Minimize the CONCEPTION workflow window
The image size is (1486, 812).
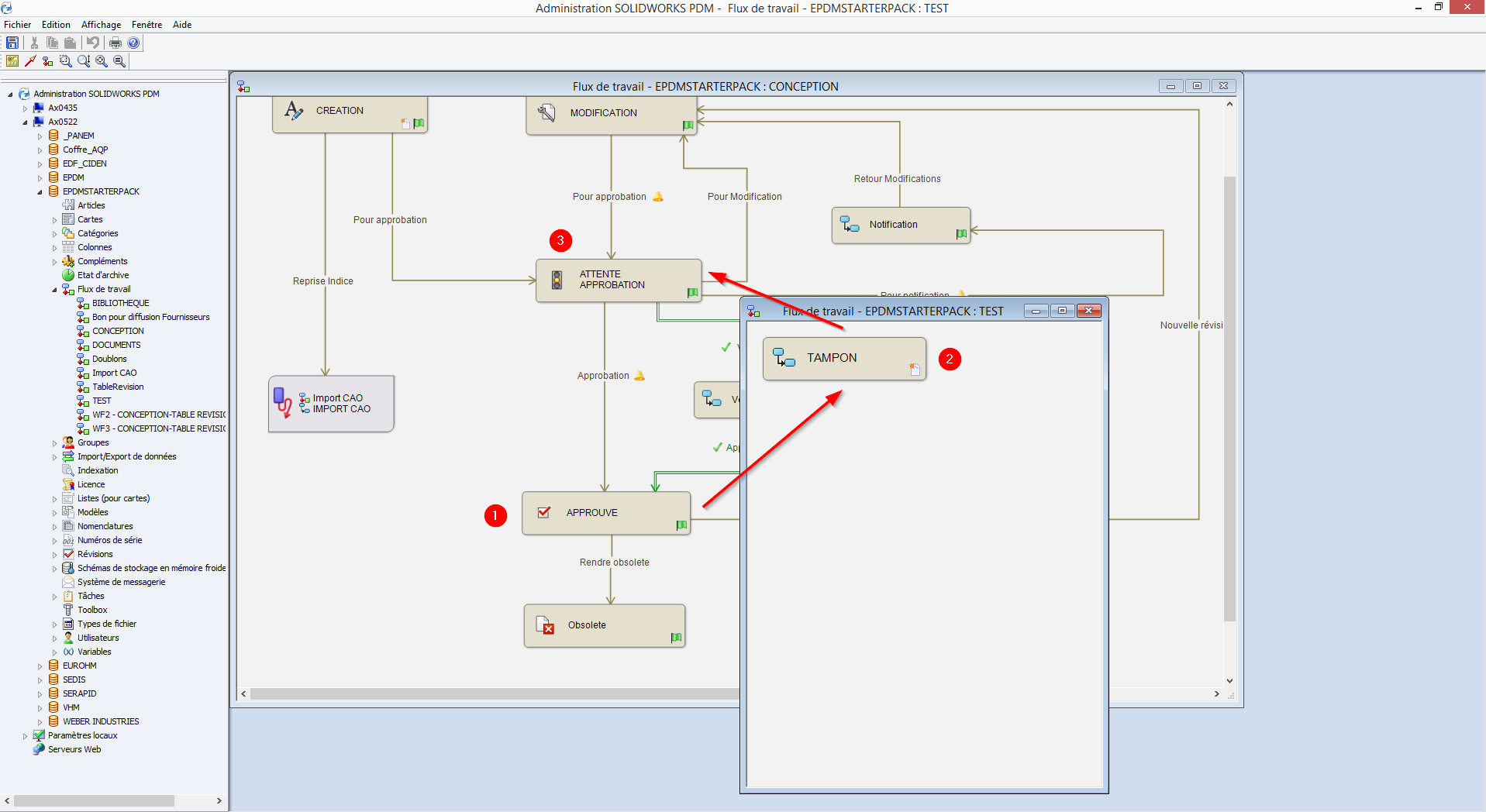(x=1171, y=86)
